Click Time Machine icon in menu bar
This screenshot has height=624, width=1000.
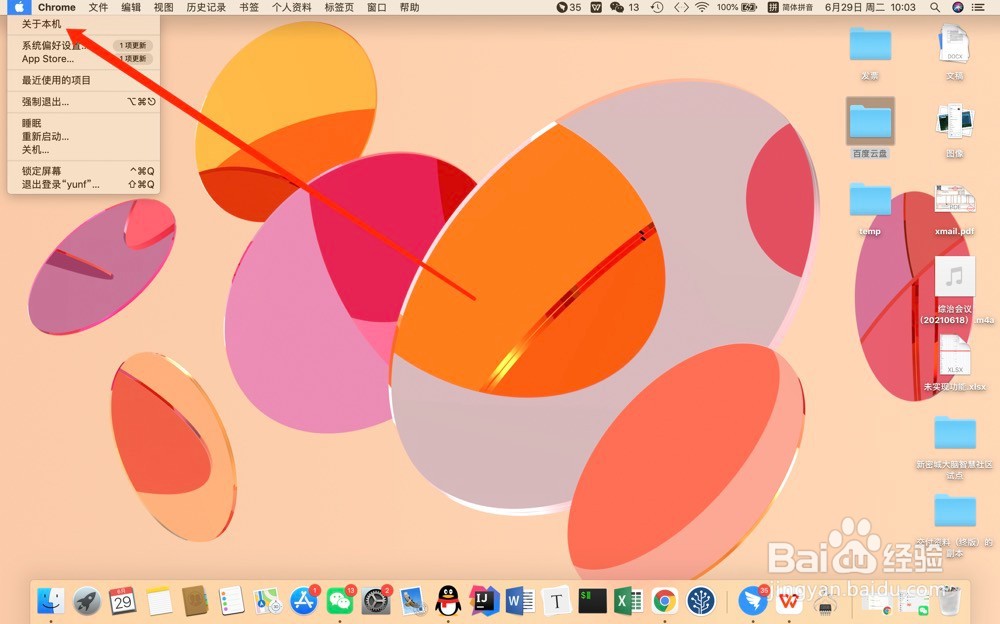point(657,7)
